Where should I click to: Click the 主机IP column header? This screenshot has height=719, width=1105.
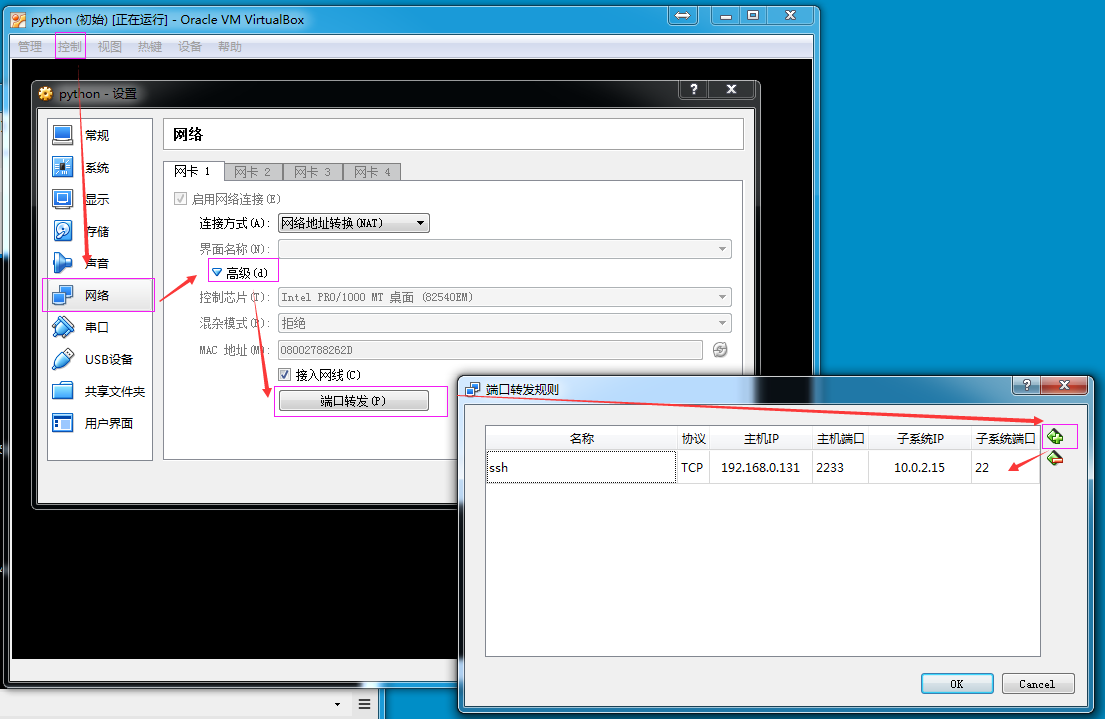(x=760, y=438)
